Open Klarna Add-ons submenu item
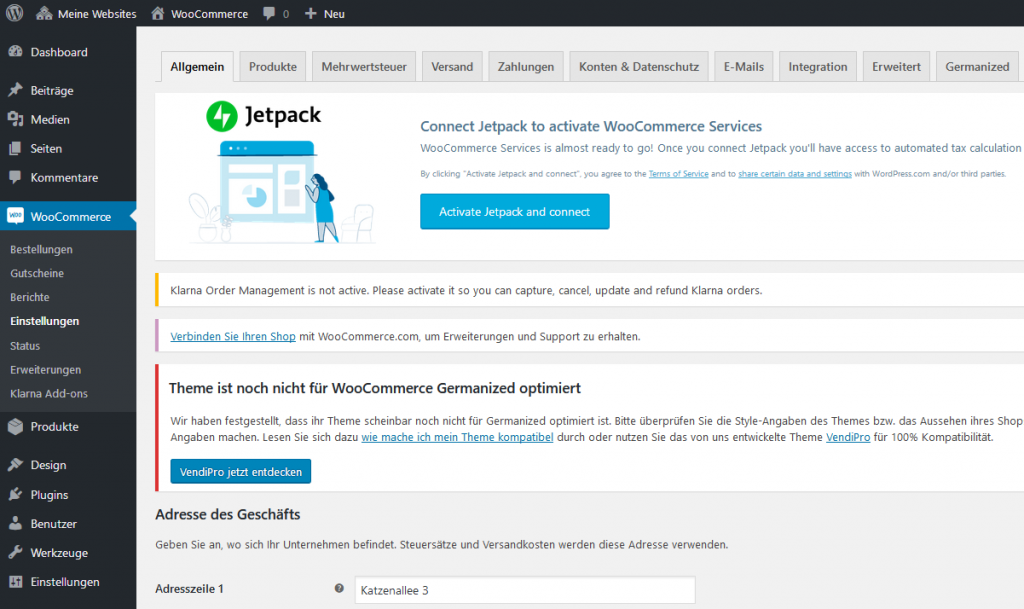1024x609 pixels. [x=48, y=394]
